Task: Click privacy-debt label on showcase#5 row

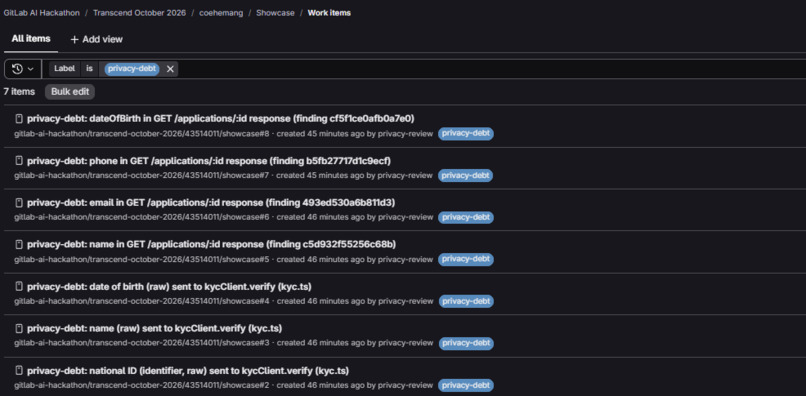Action: pos(466,259)
